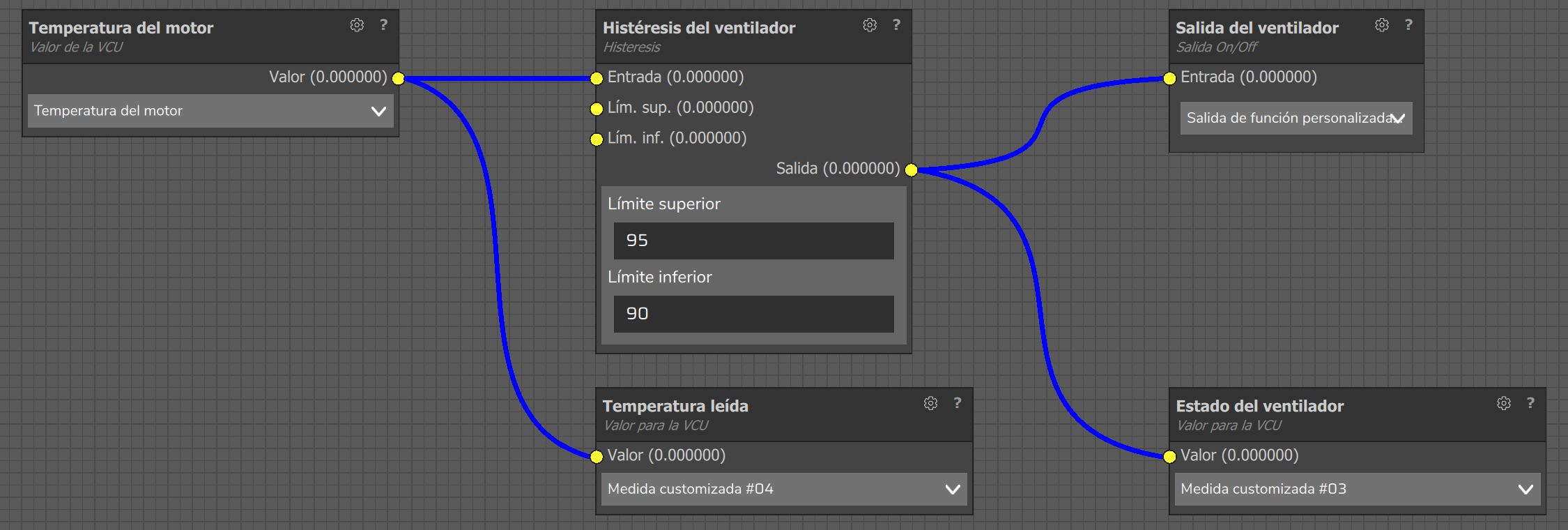This screenshot has width=1568, height=530.
Task: Open the Temperatura del motor dropdown
Action: pos(210,111)
